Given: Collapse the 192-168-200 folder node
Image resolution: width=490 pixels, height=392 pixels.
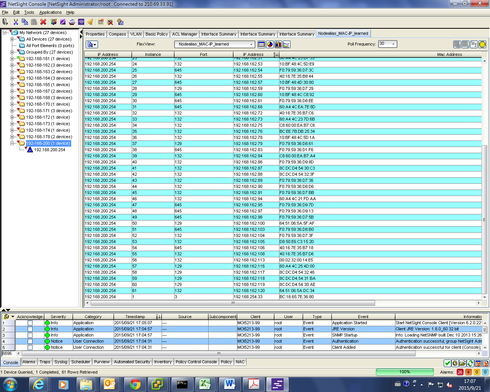Looking at the screenshot, I should click(x=12, y=143).
